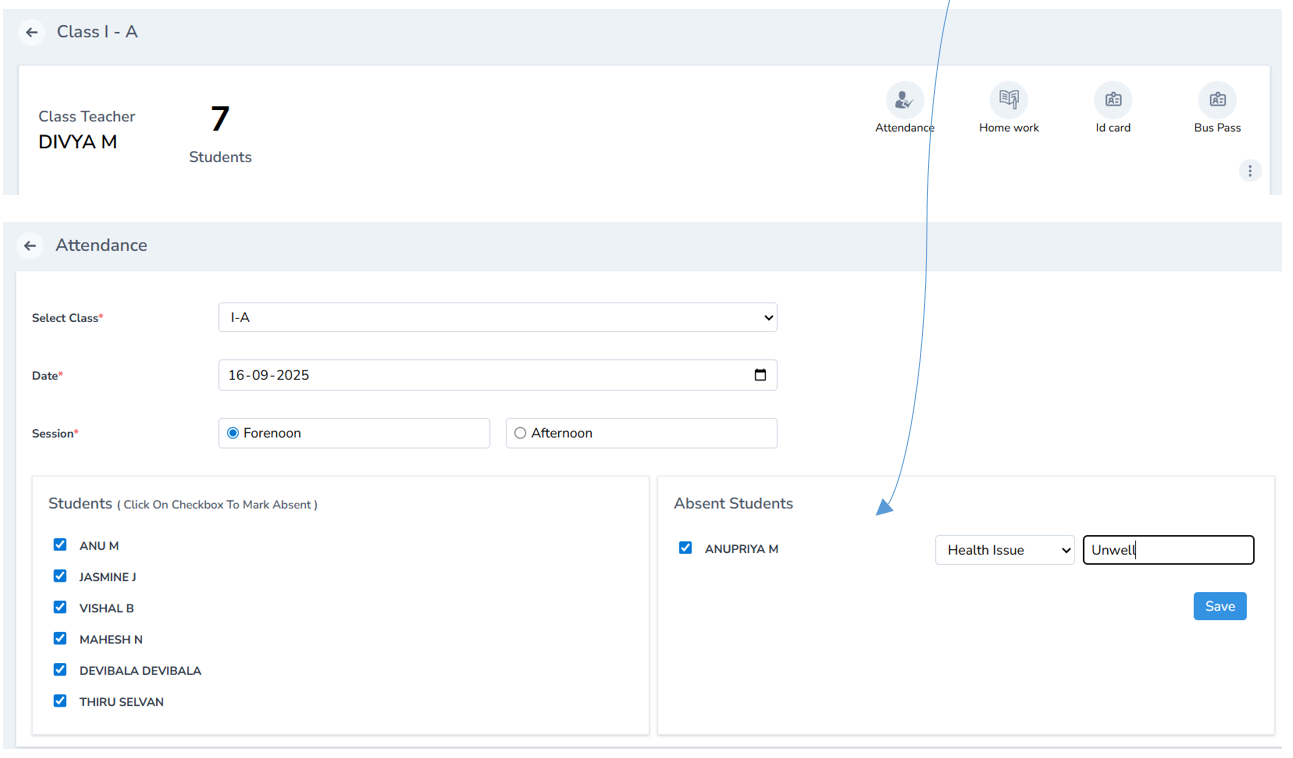Click the back arrow beside Attendance
This screenshot has width=1293, height=758.
coord(29,245)
